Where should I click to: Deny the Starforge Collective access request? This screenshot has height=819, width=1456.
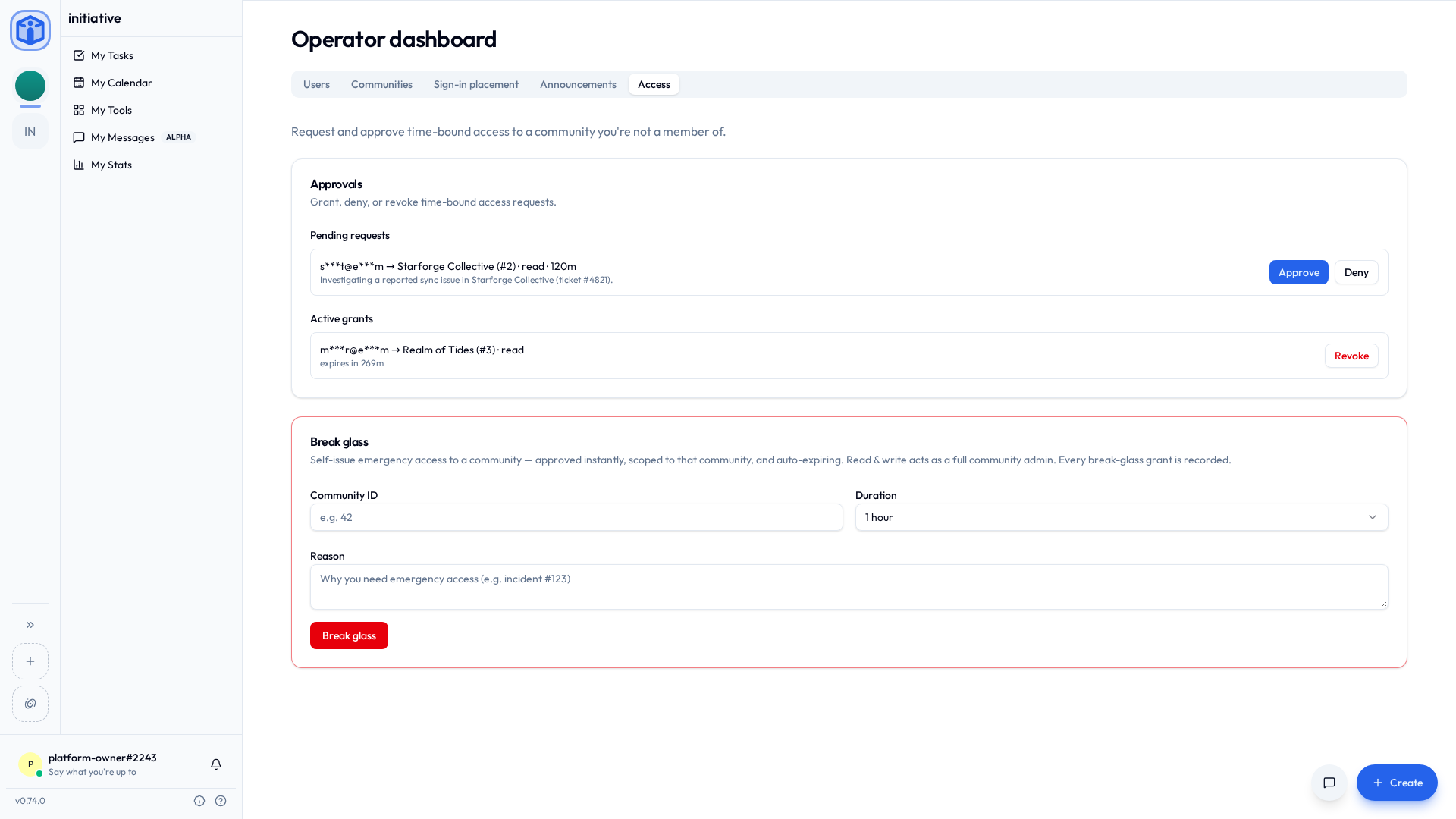1357,272
